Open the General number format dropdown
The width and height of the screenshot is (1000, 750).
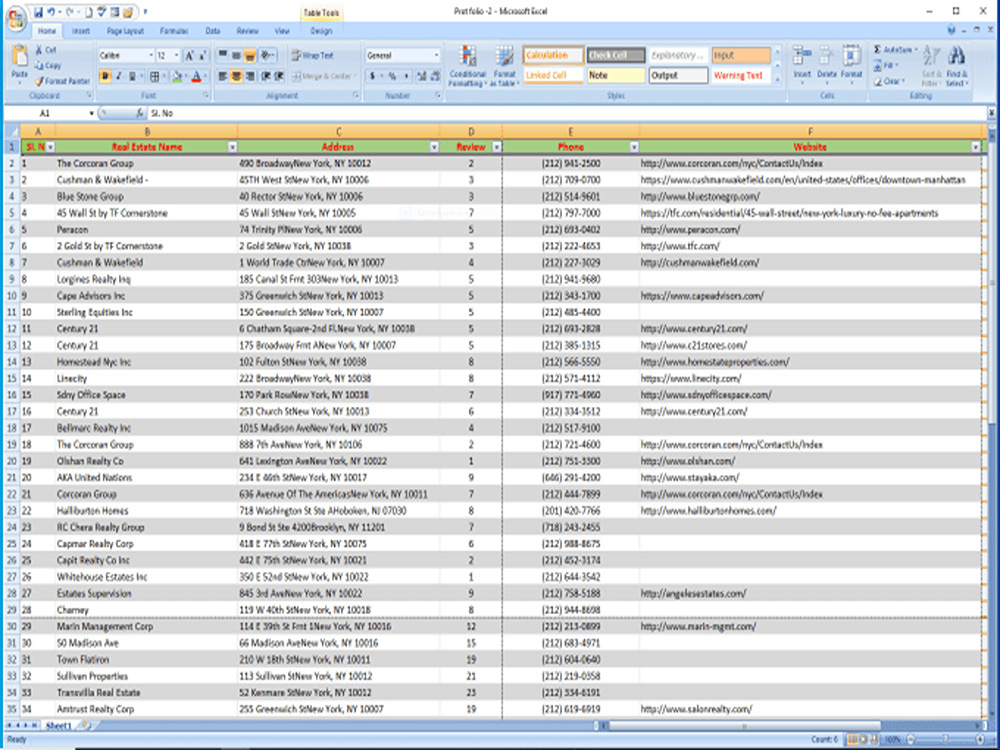[x=436, y=55]
